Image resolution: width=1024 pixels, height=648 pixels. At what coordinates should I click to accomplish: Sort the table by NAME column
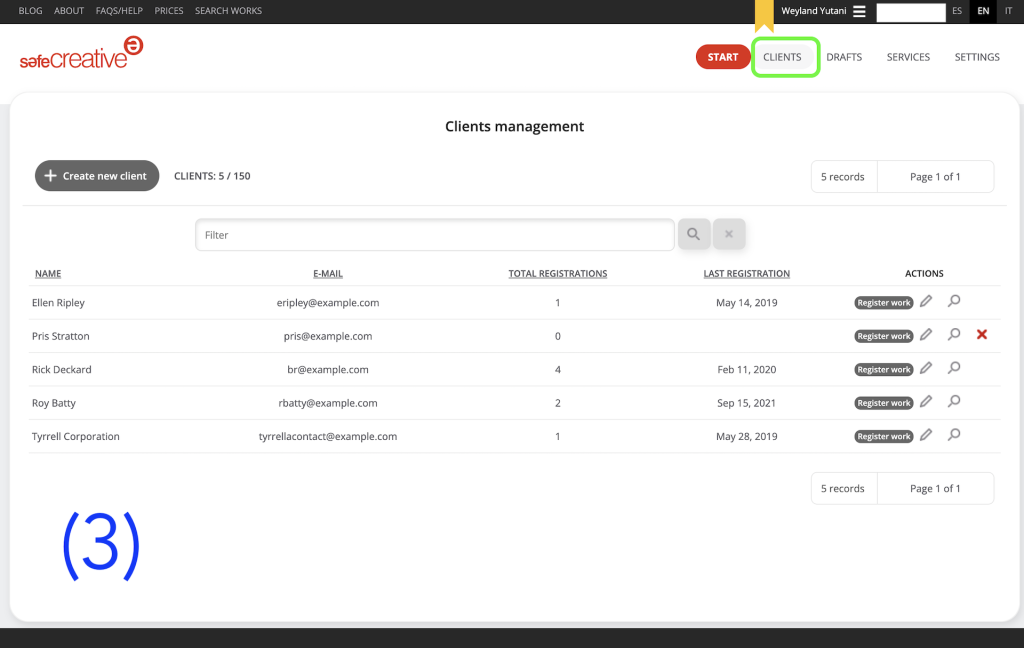pyautogui.click(x=48, y=274)
